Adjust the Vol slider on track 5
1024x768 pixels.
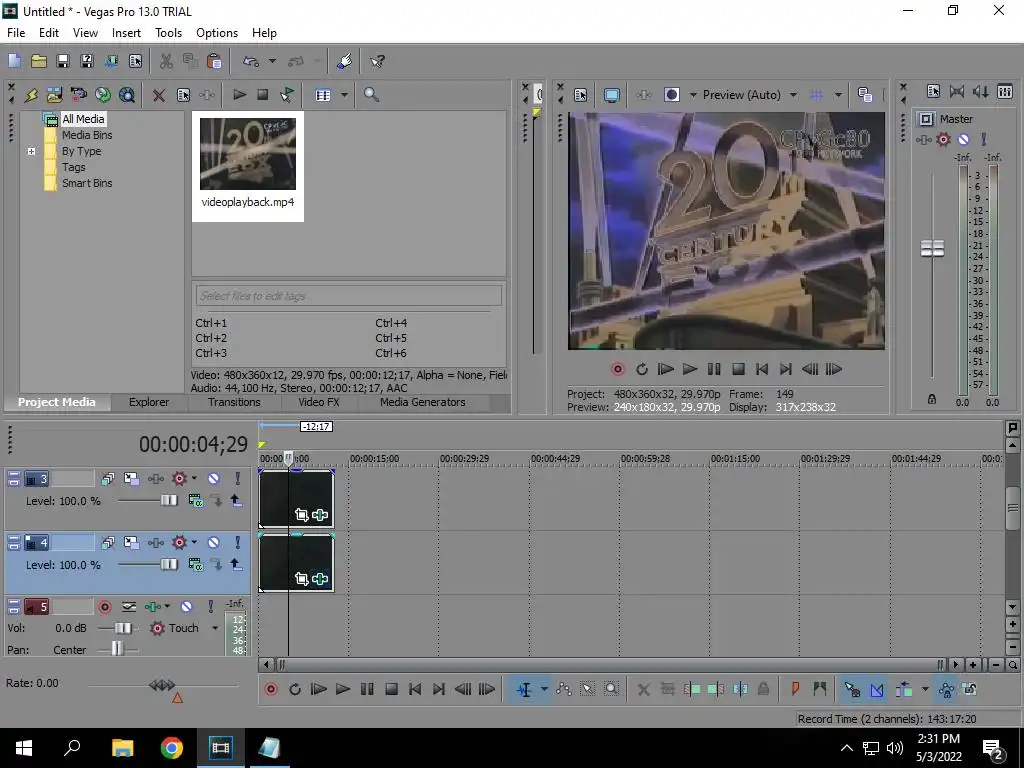tap(122, 628)
